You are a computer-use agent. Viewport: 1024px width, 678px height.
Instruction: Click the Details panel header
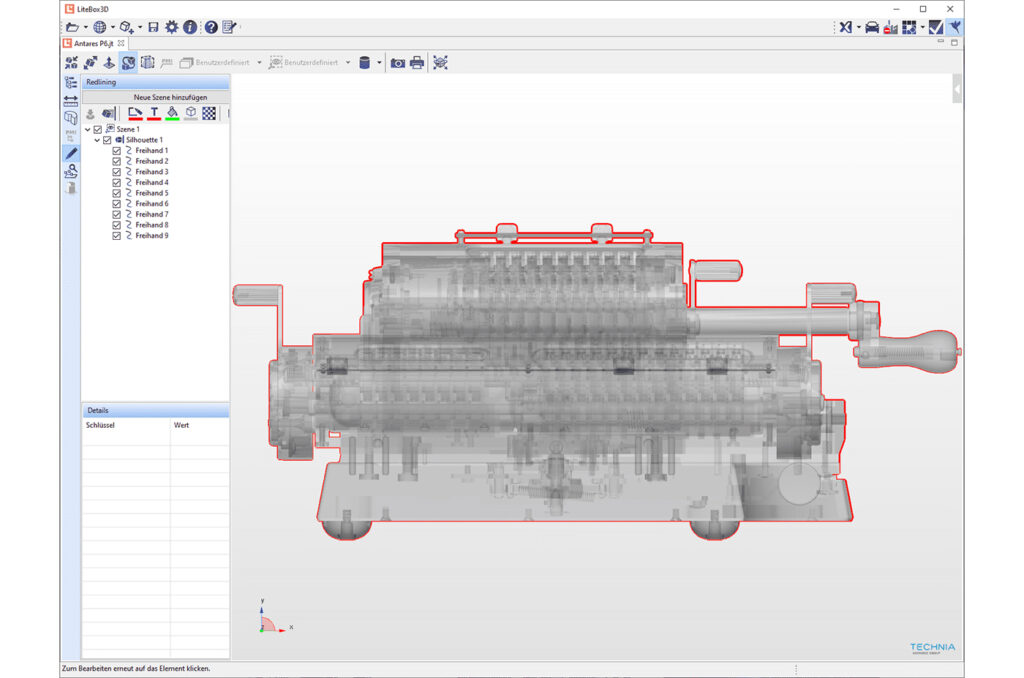pos(155,410)
